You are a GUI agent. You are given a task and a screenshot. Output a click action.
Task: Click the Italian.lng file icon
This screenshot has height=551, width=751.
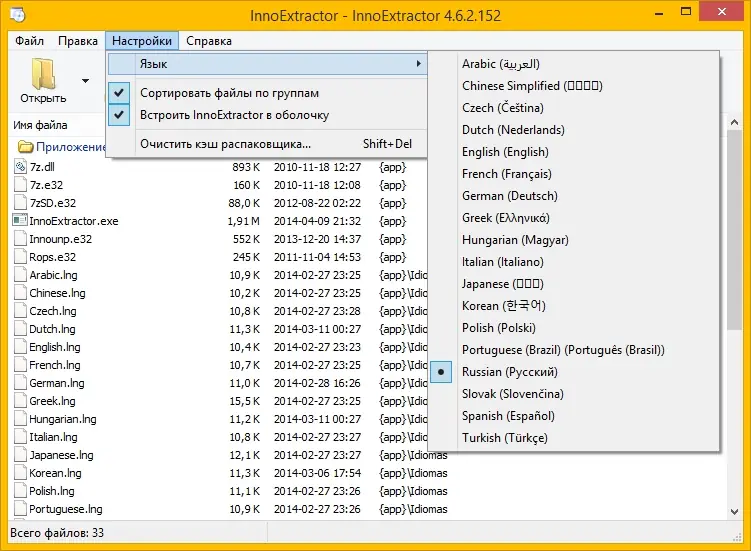(x=20, y=436)
